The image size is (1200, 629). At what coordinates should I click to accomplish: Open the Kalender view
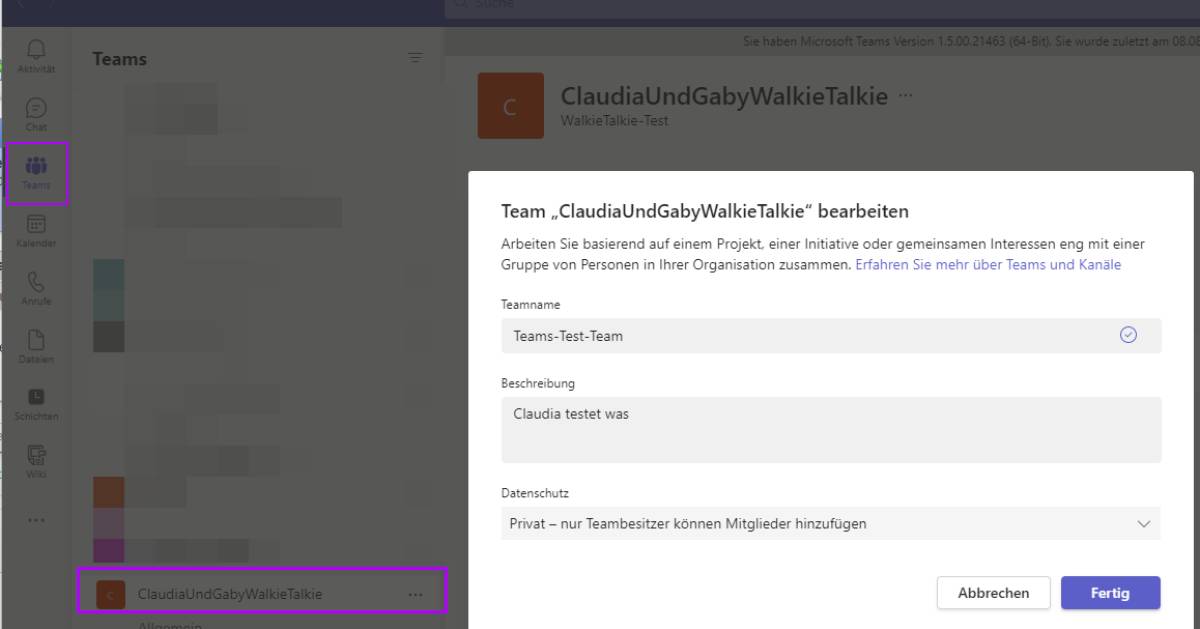36,229
